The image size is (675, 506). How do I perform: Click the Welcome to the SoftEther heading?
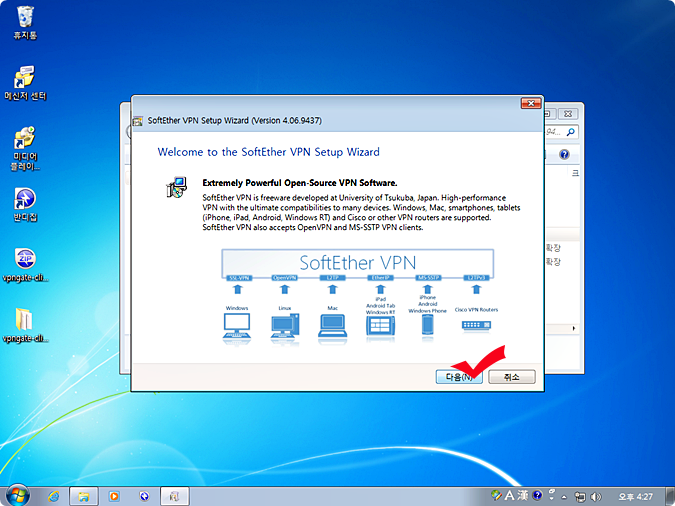pos(269,152)
